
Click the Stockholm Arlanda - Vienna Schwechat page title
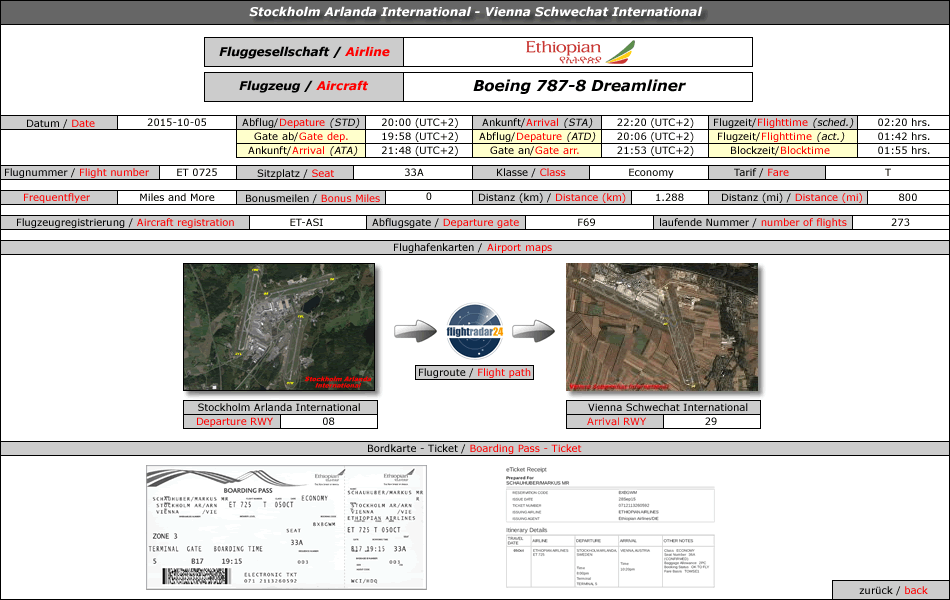tap(475, 12)
